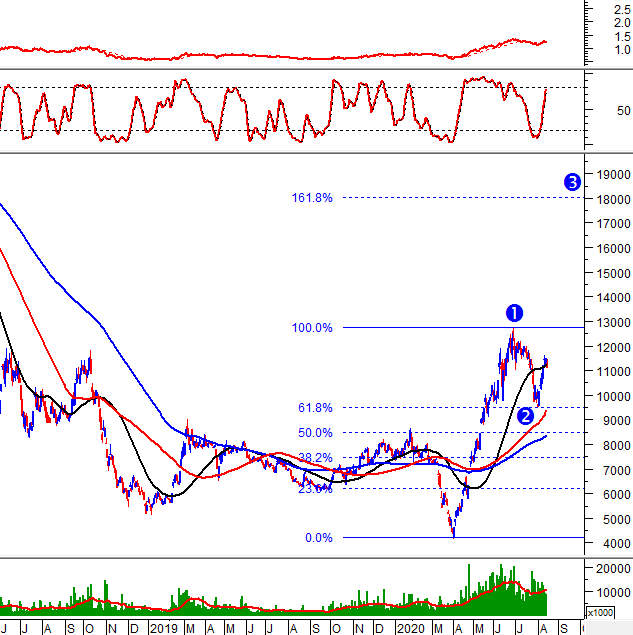Click the 2.5 value on the top indicator axis
The width and height of the screenshot is (633, 635).
click(622, 9)
